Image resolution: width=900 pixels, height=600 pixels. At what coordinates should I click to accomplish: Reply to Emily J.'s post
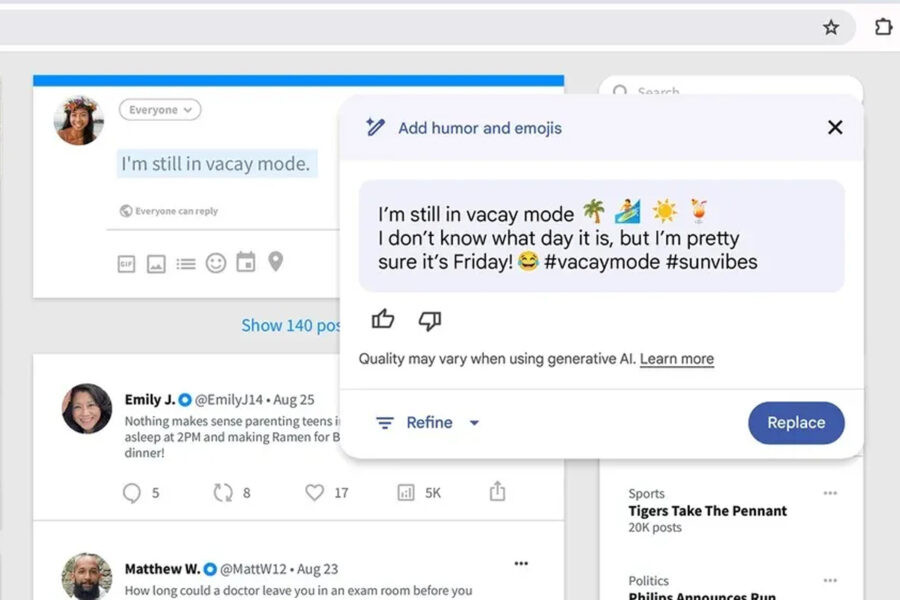[132, 493]
